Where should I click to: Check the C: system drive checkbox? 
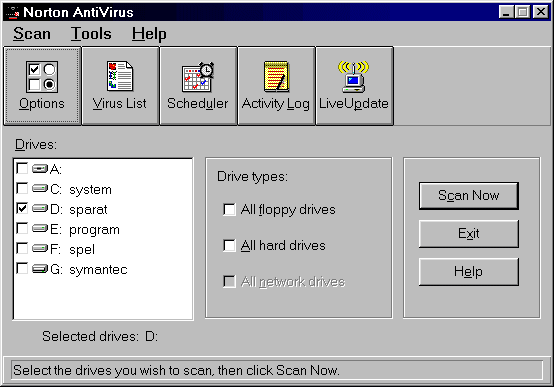point(22,188)
